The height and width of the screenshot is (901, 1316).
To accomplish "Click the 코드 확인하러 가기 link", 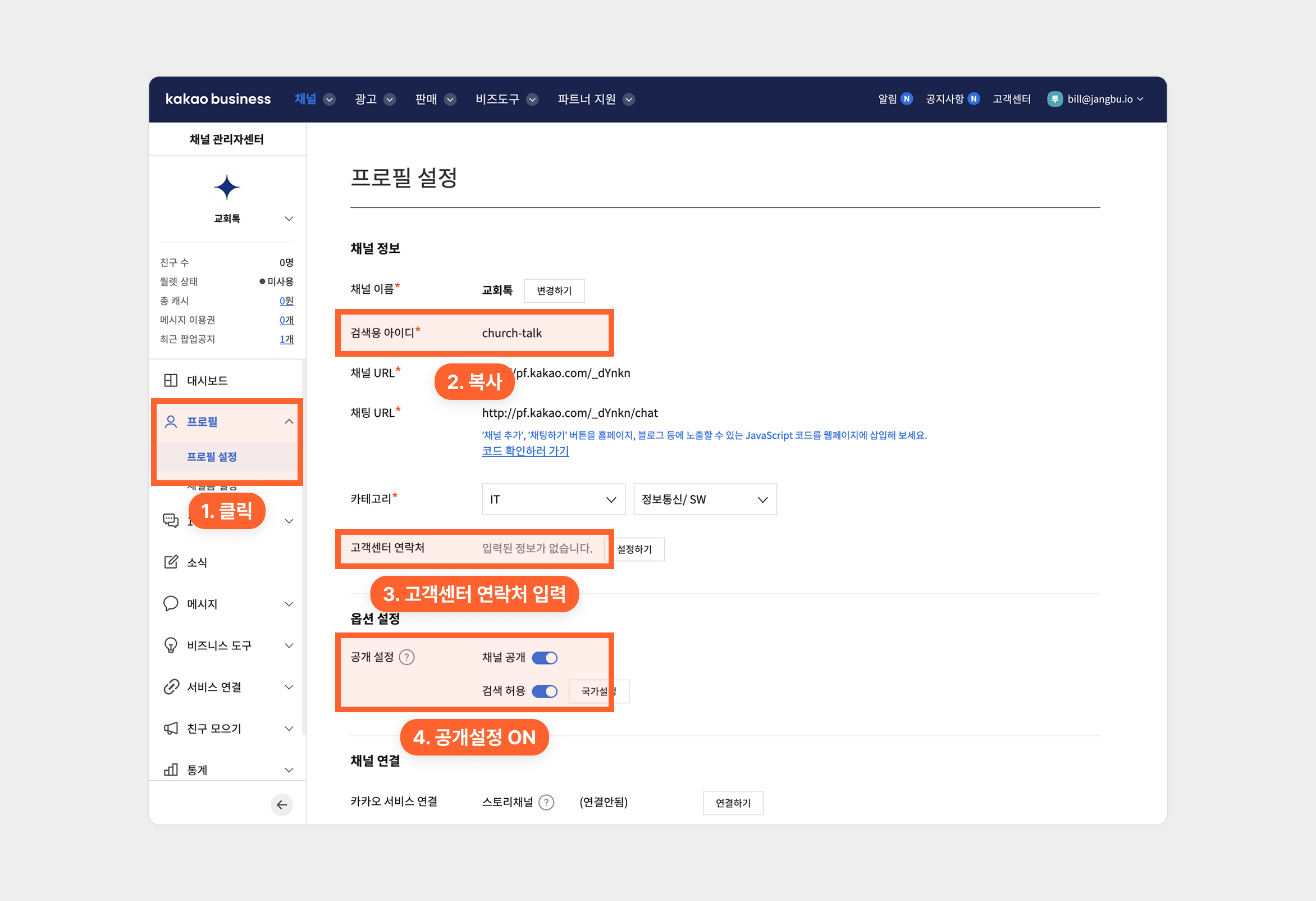I will (525, 451).
